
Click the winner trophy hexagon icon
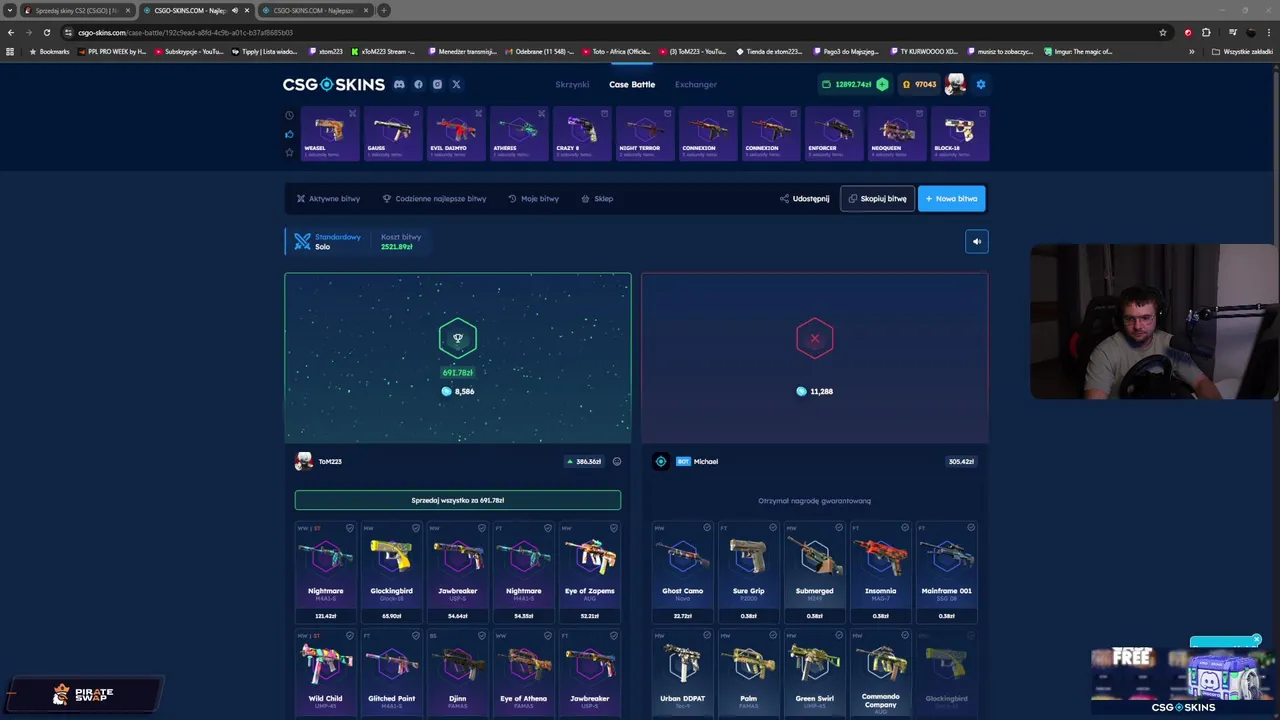[457, 338]
